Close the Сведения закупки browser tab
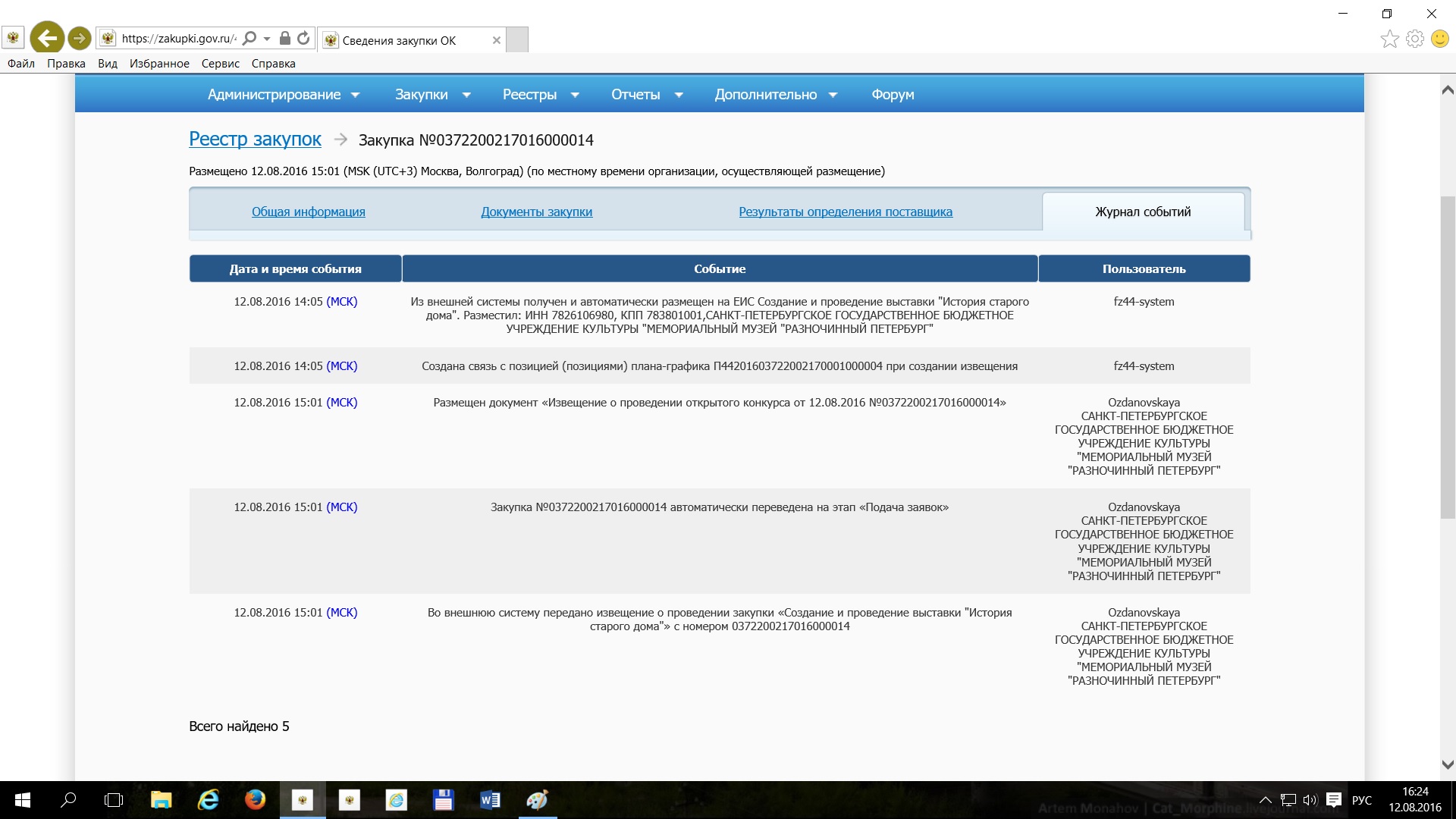The width and height of the screenshot is (1456, 819). tap(496, 40)
